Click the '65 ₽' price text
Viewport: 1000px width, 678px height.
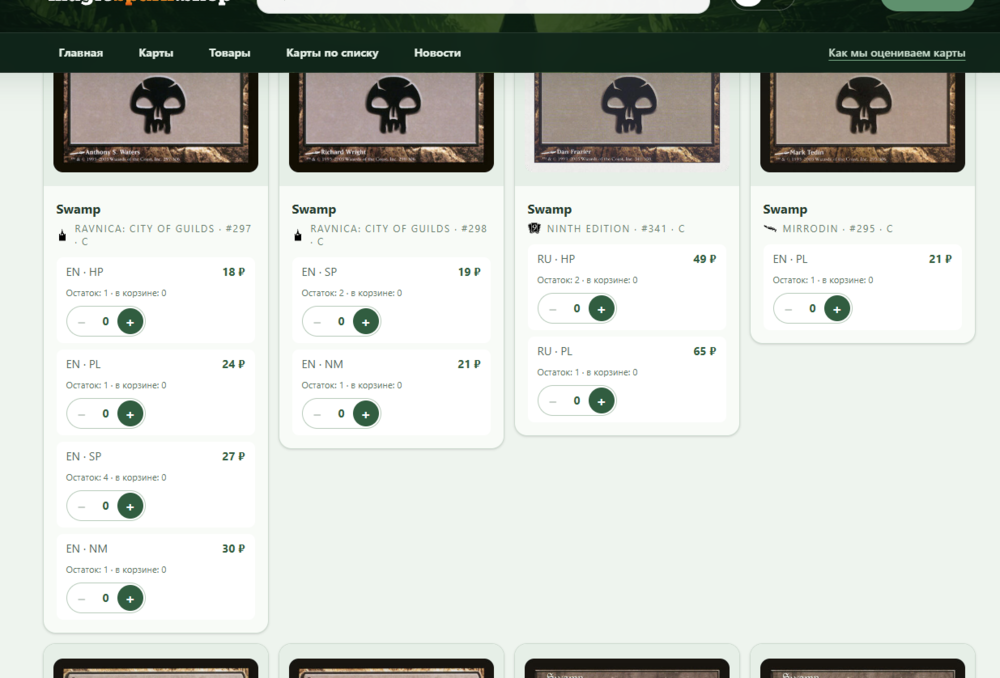705,351
